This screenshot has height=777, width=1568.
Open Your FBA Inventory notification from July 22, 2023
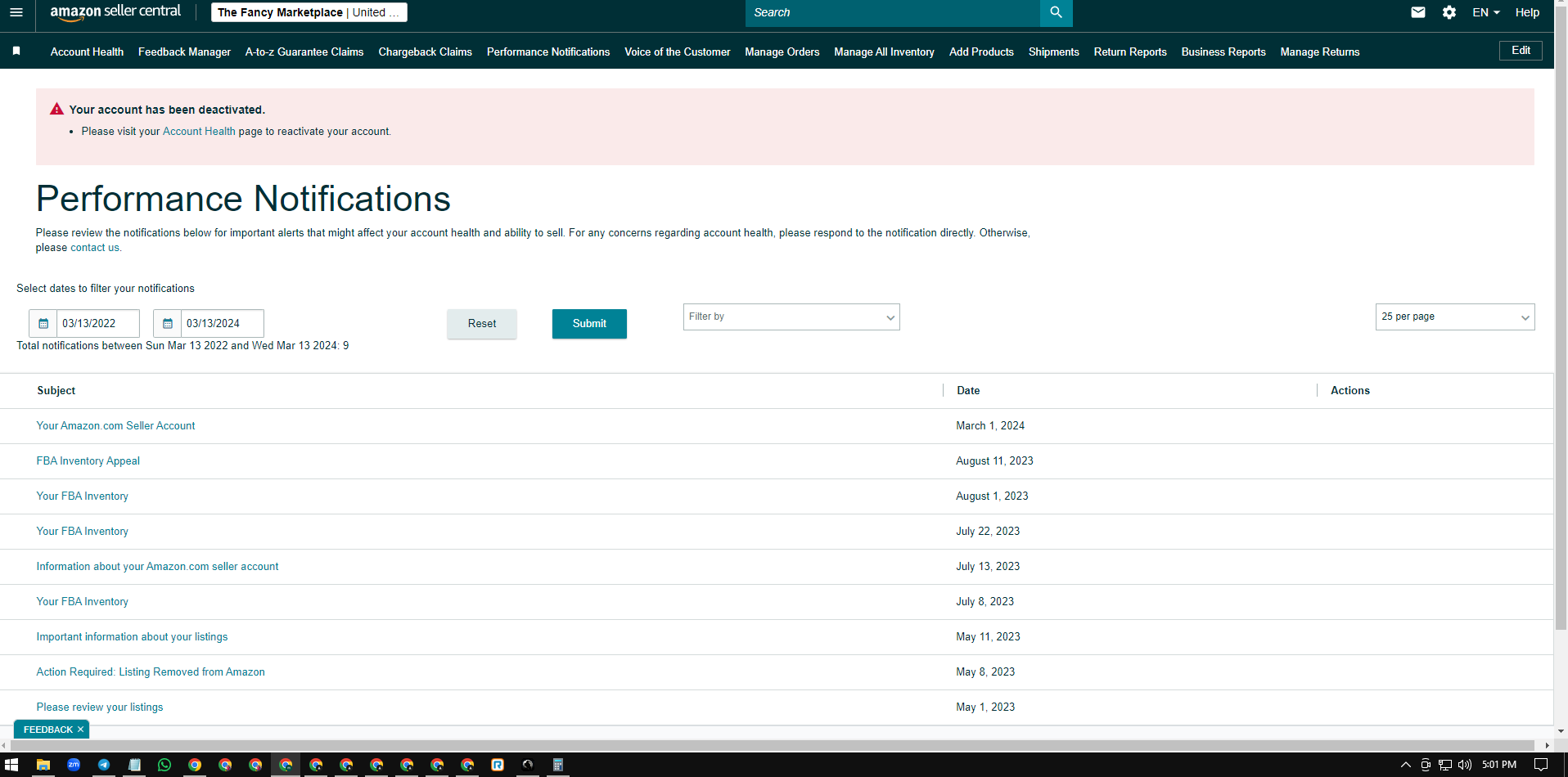(82, 532)
